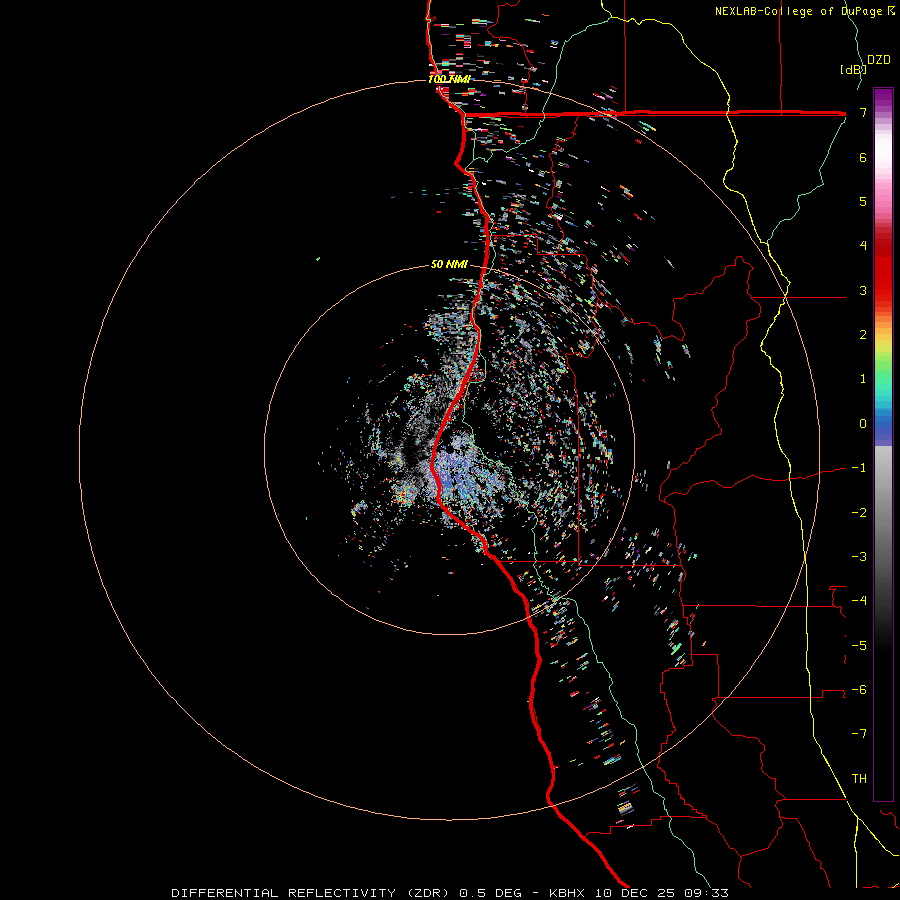Screen dimensions: 900x900
Task: Click the "[dB]" unit label
Action: [x=853, y=69]
